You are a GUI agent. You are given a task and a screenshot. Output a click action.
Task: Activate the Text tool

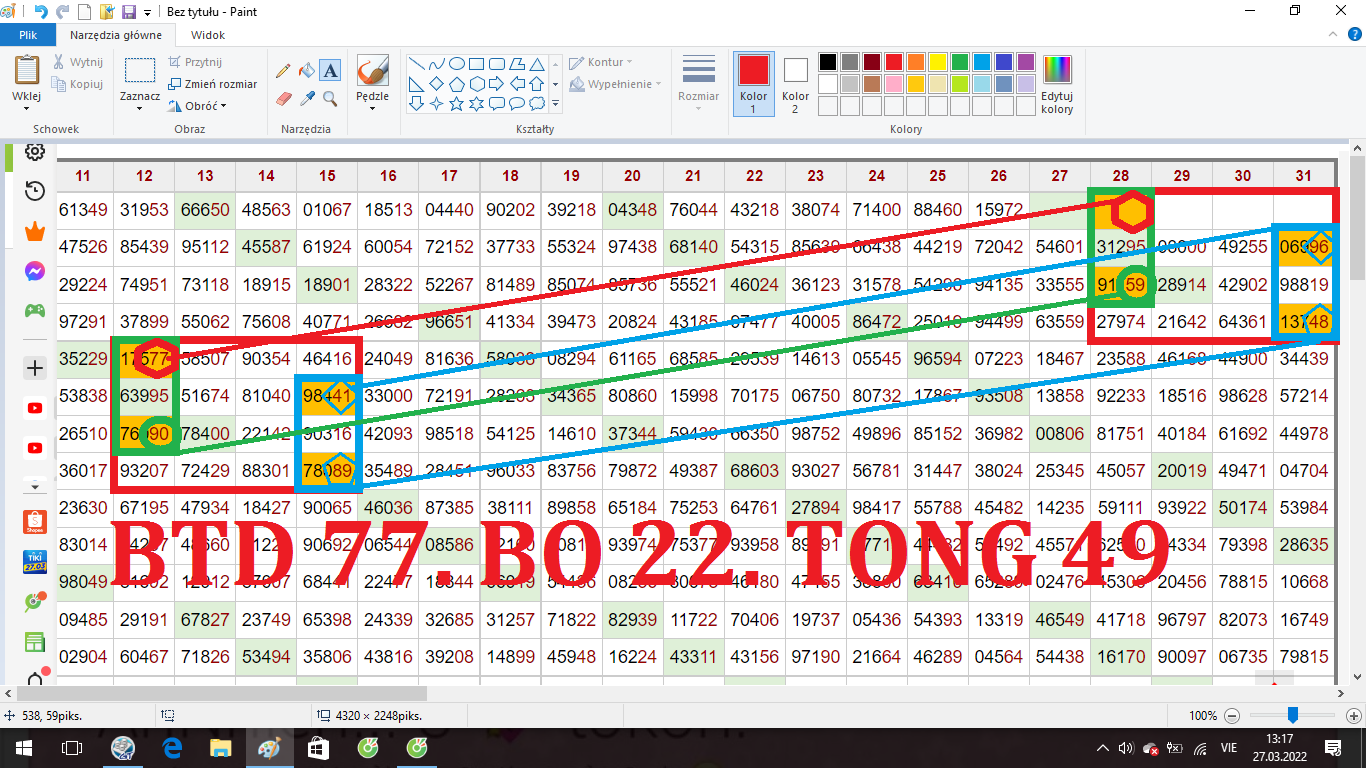tap(330, 70)
